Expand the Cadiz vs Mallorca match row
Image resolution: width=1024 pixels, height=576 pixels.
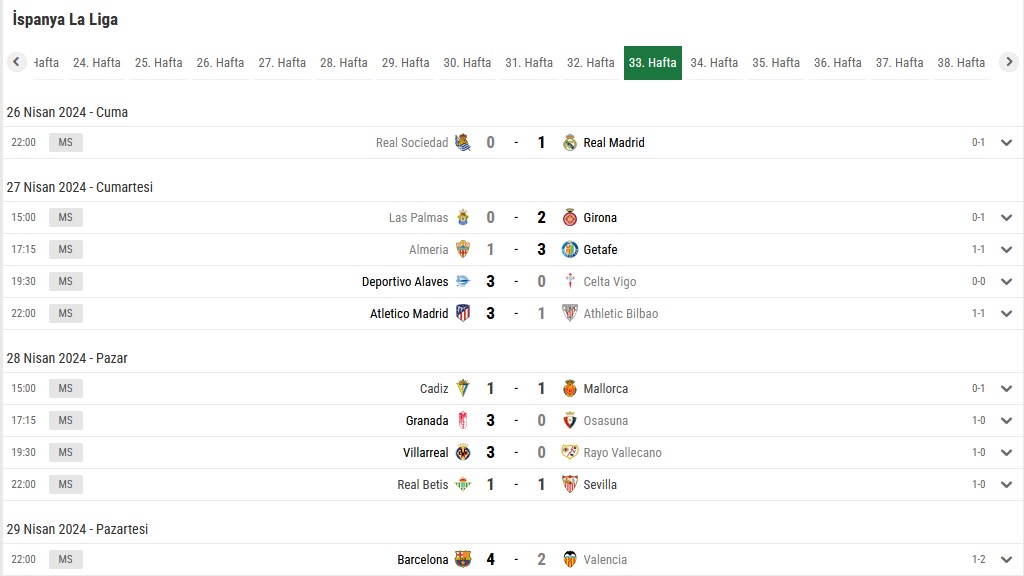click(x=1006, y=389)
